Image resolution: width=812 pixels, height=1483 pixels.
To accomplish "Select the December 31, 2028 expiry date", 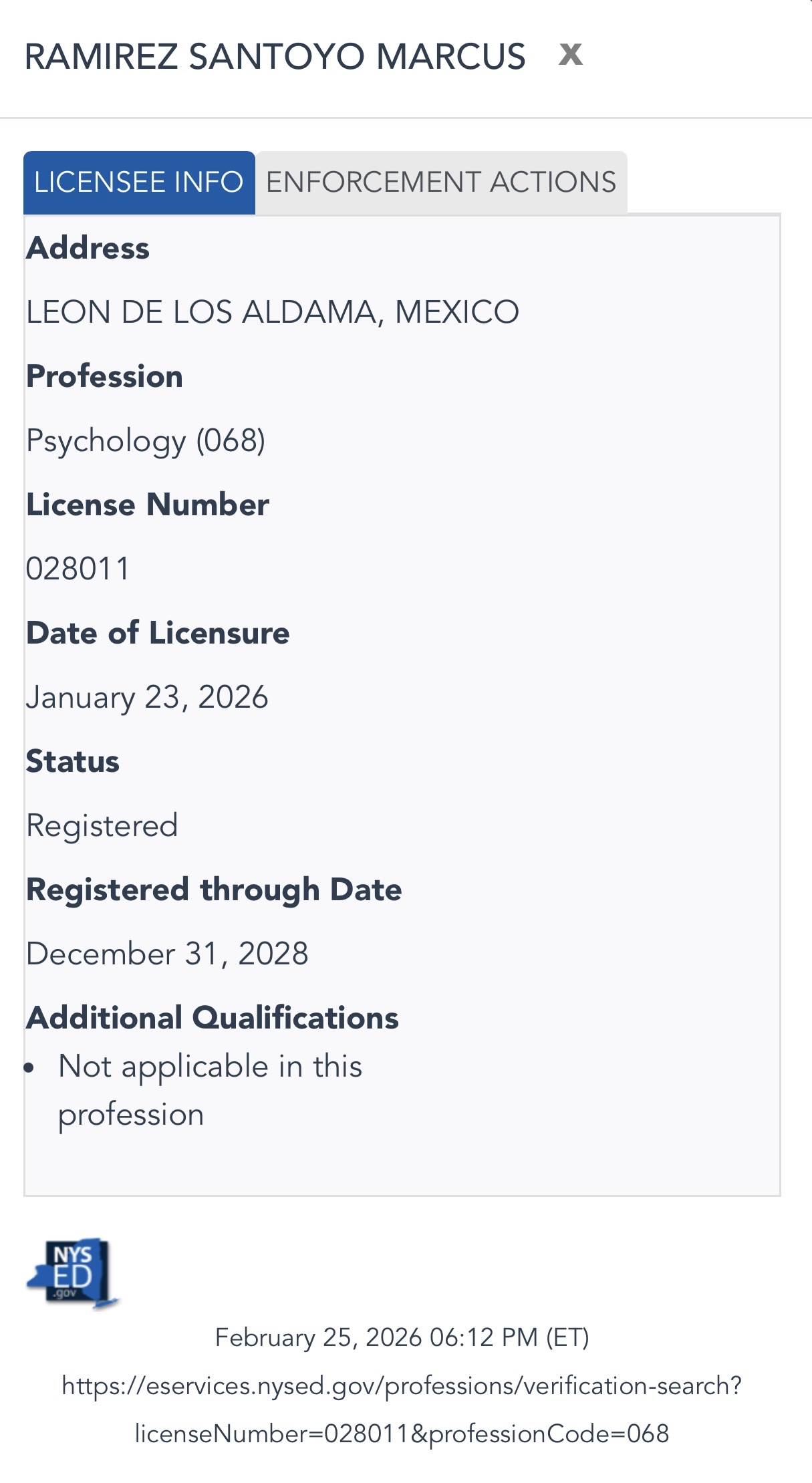I will point(167,954).
